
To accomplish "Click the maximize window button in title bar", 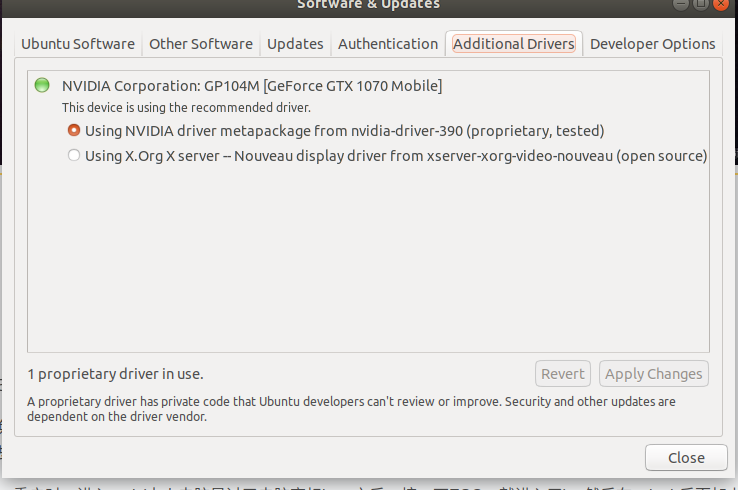I will [x=701, y=4].
